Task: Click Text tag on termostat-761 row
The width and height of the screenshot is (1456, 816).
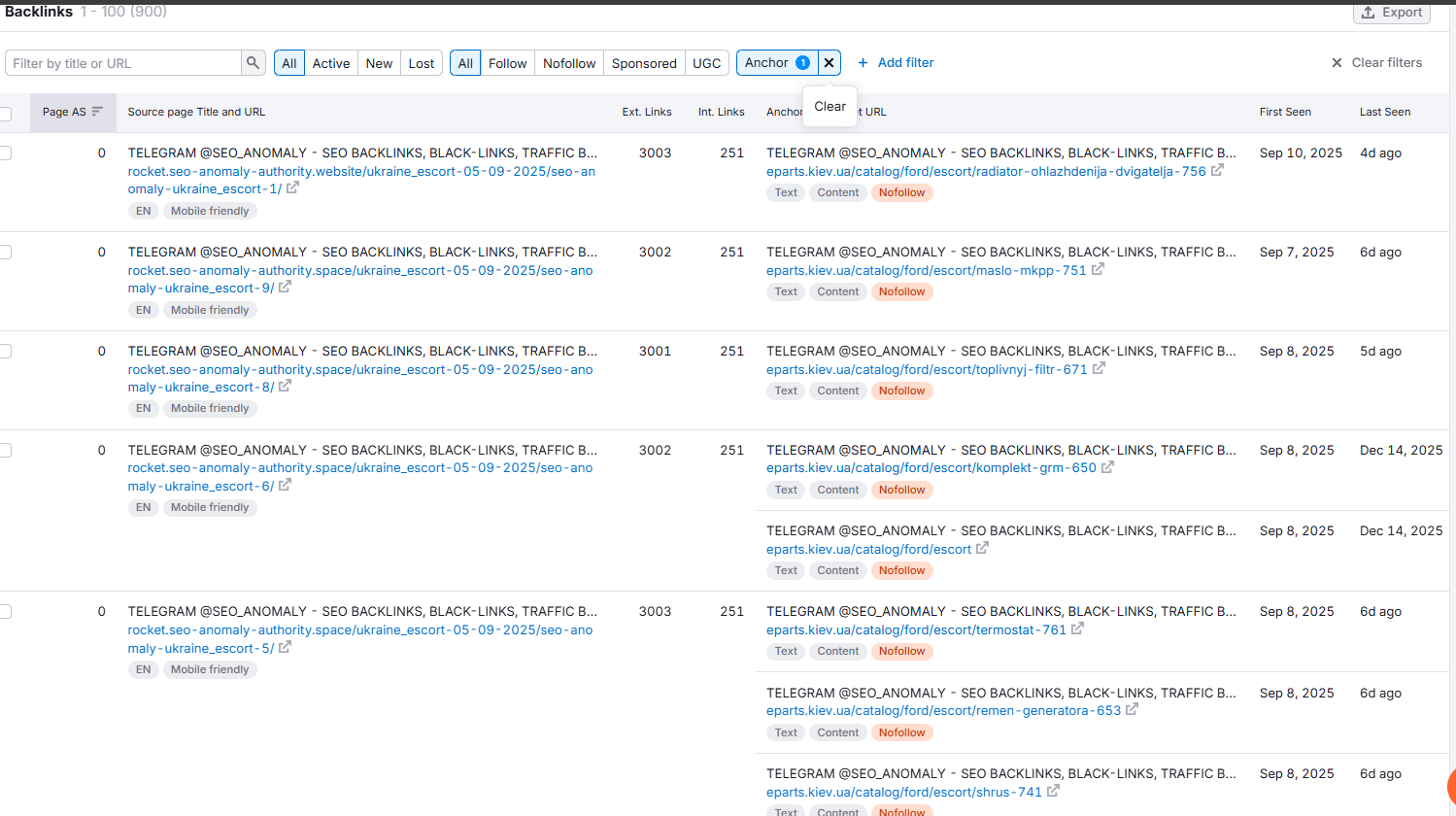Action: click(786, 651)
